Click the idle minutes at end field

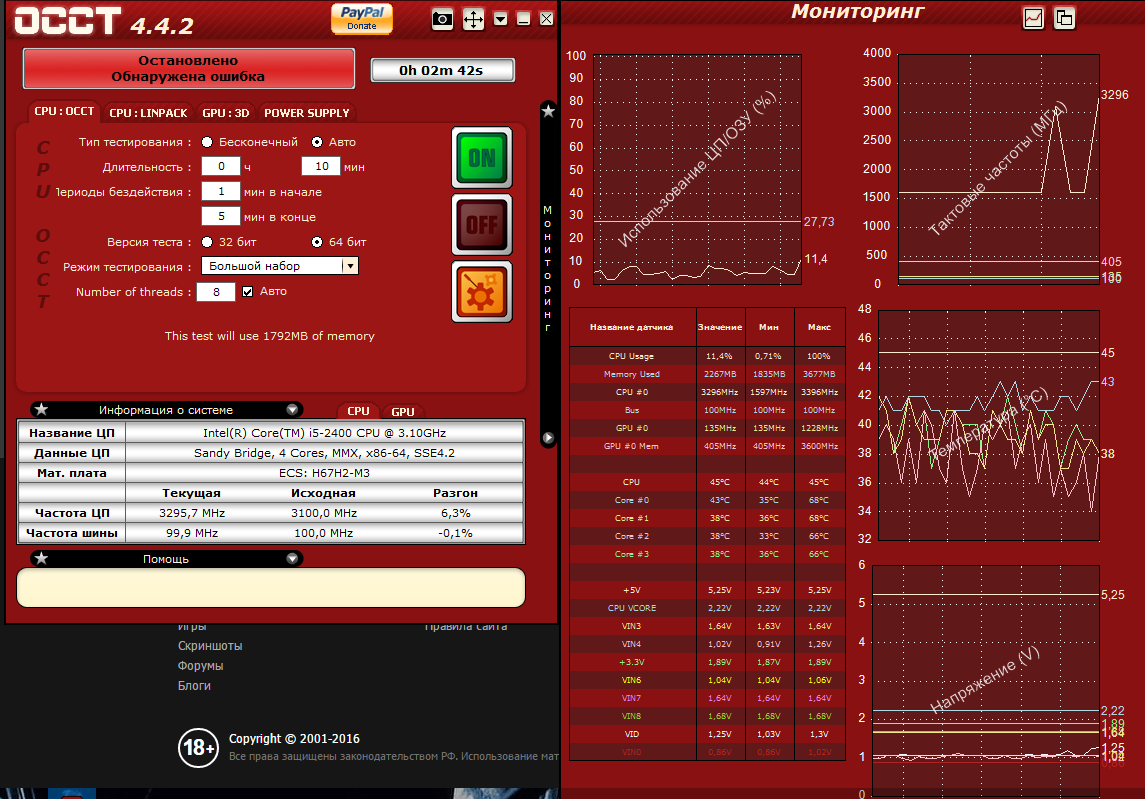tap(221, 216)
